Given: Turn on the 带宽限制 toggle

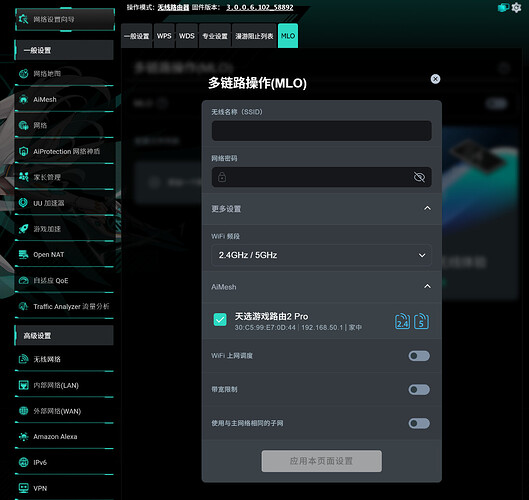Looking at the screenshot, I should [x=419, y=389].
